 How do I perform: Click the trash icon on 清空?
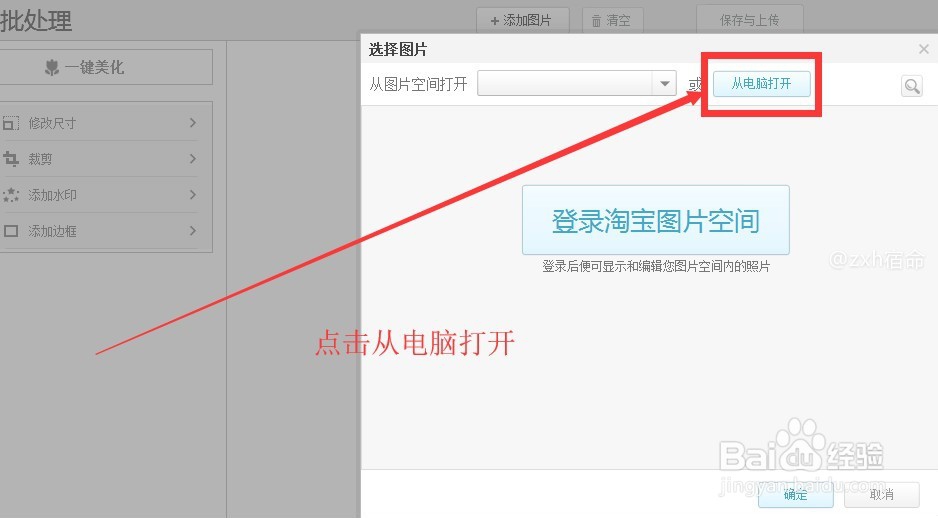pos(596,21)
